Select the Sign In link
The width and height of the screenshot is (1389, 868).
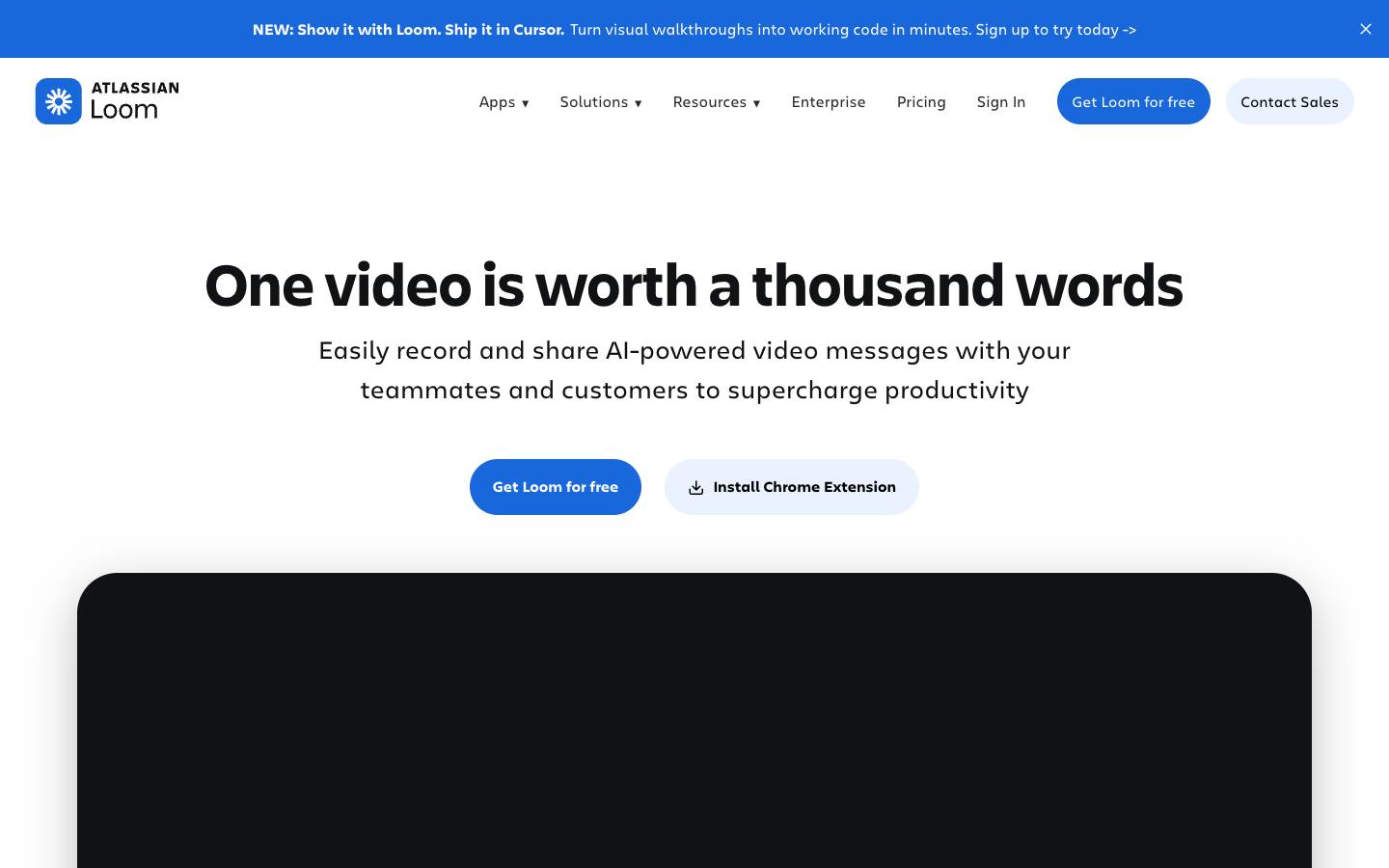(x=1001, y=101)
